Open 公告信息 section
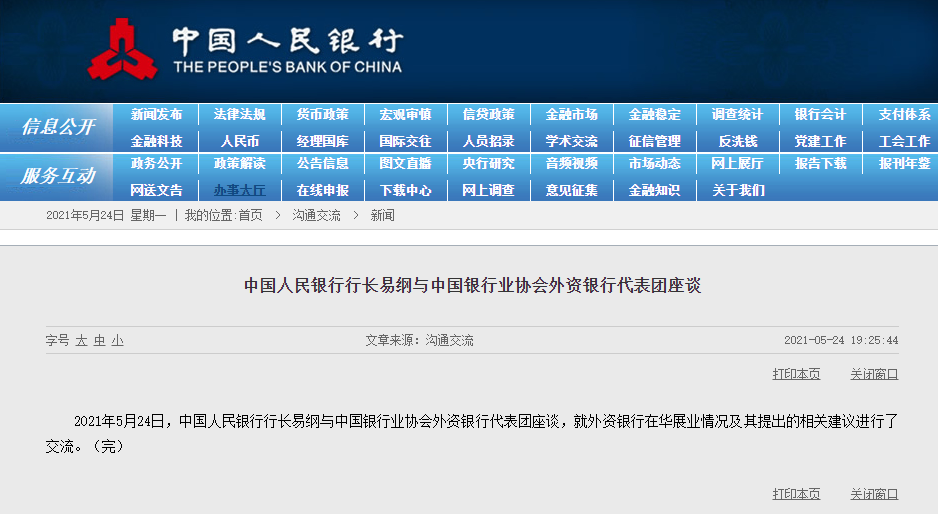The height and width of the screenshot is (514, 938). pos(322,163)
